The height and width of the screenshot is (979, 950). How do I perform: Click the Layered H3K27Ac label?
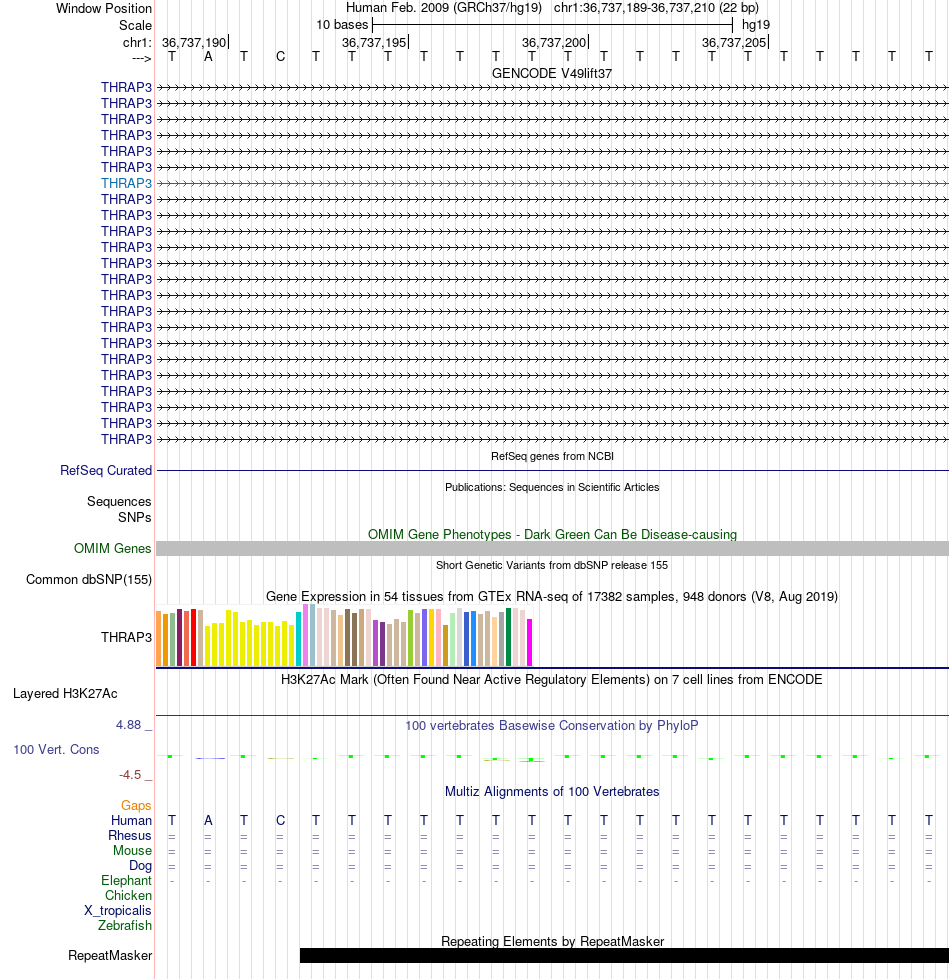point(65,694)
